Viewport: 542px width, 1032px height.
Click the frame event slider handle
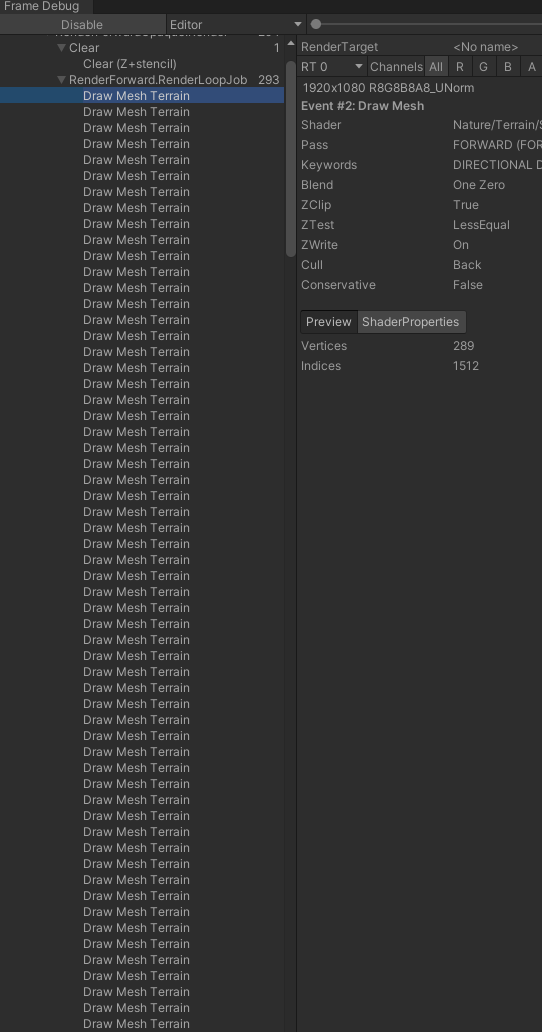316,24
